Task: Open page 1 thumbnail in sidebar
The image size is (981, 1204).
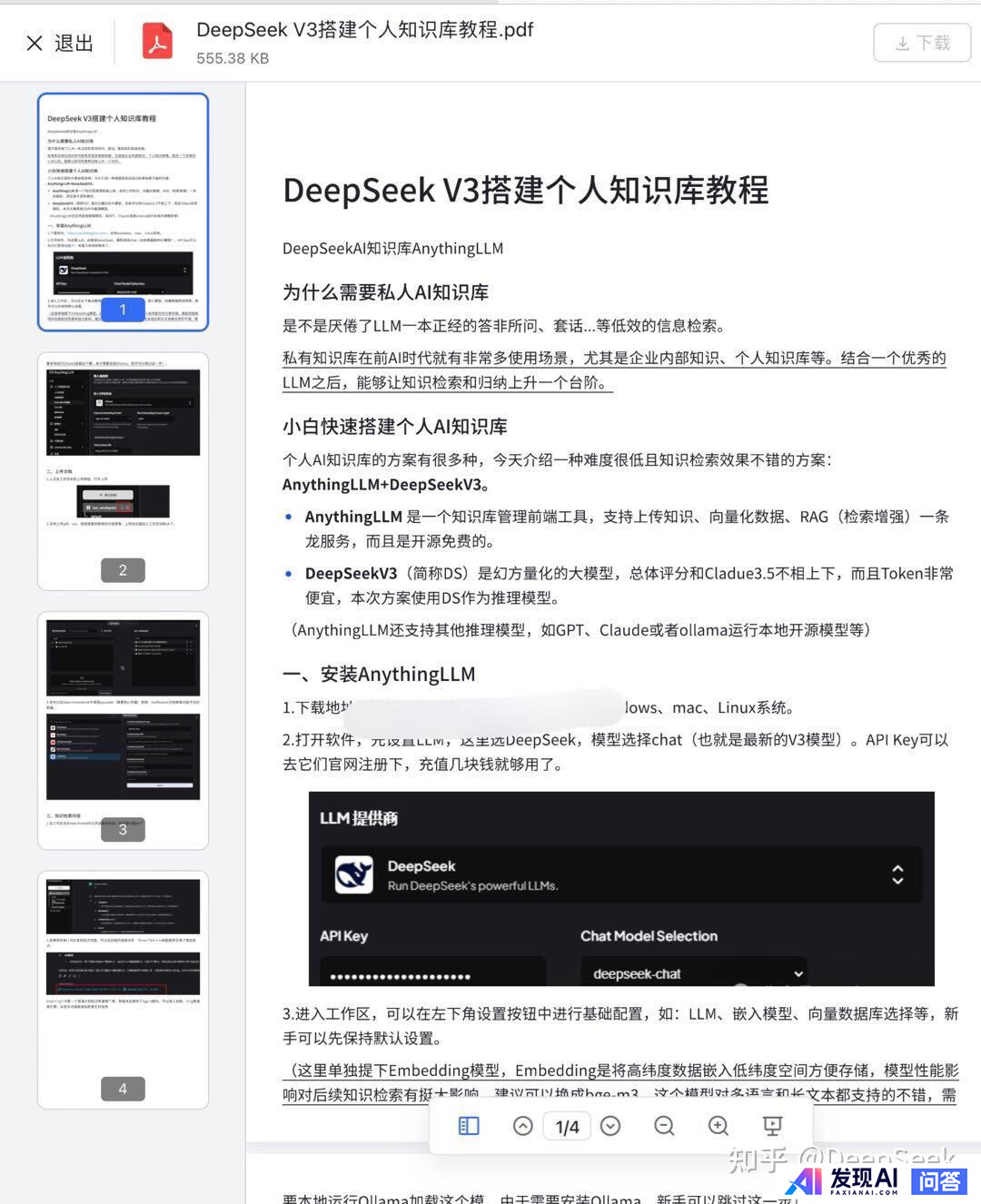Action: [123, 212]
